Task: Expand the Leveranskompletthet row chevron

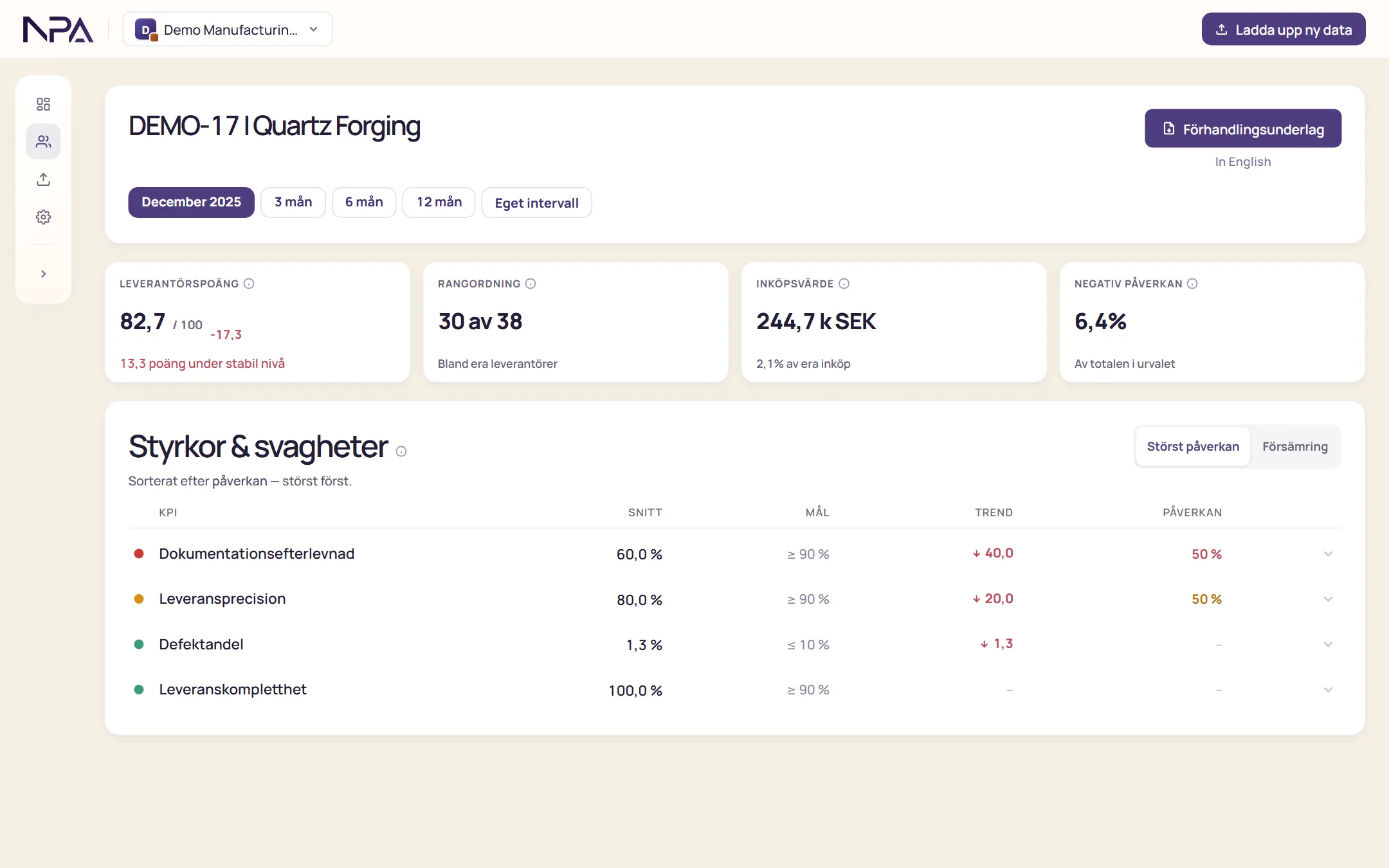Action: 1328,690
